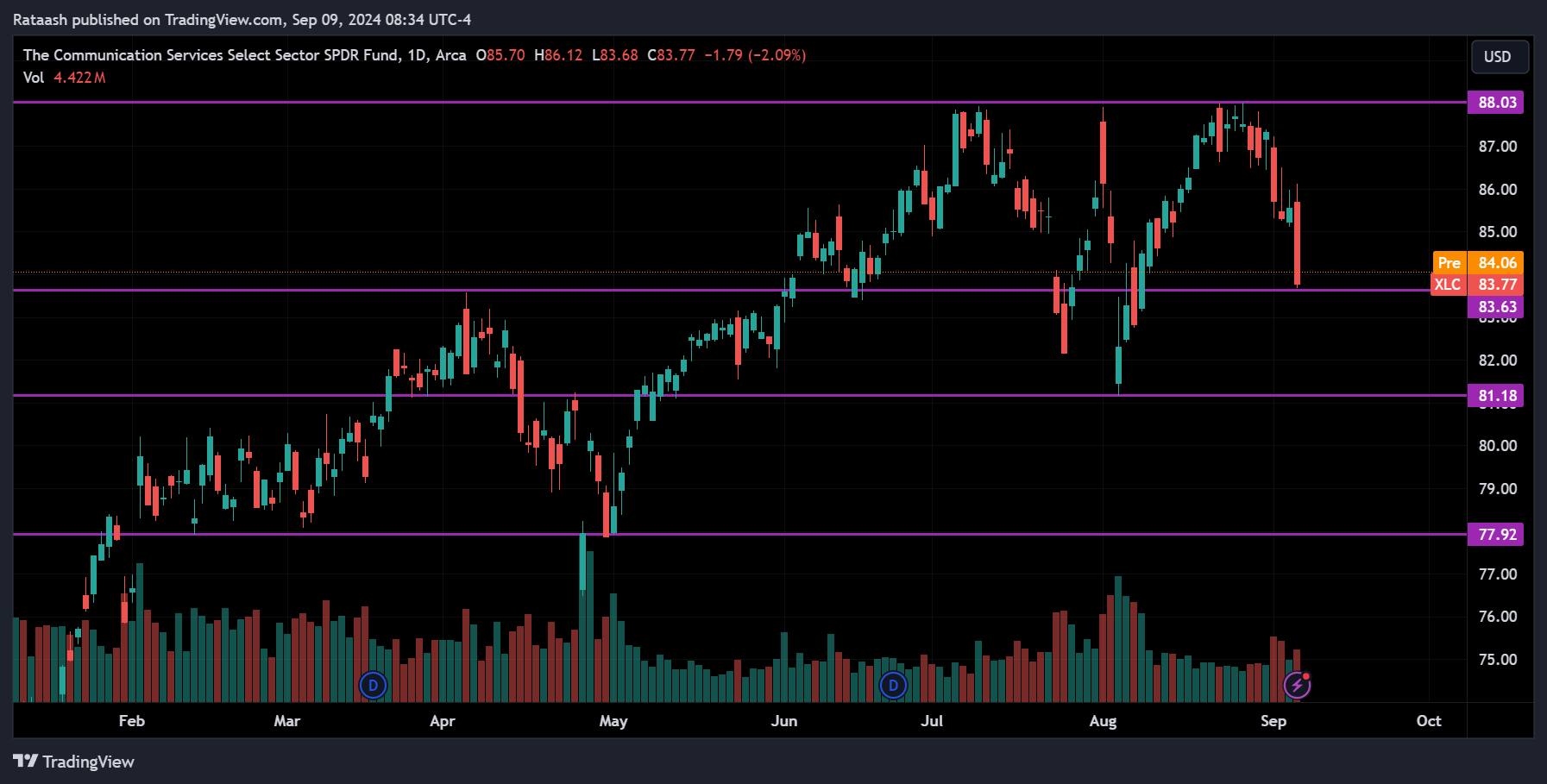Viewport: 1547px width, 784px height.
Task: Click the dividend marker near July
Action: click(x=893, y=686)
